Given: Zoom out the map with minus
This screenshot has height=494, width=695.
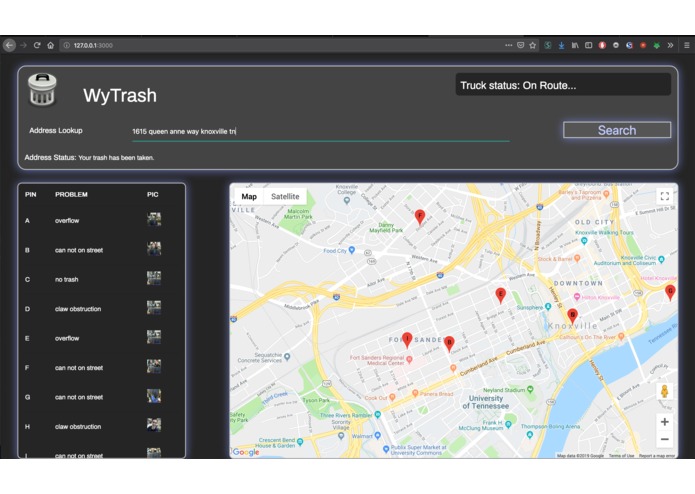Looking at the screenshot, I should pos(664,440).
